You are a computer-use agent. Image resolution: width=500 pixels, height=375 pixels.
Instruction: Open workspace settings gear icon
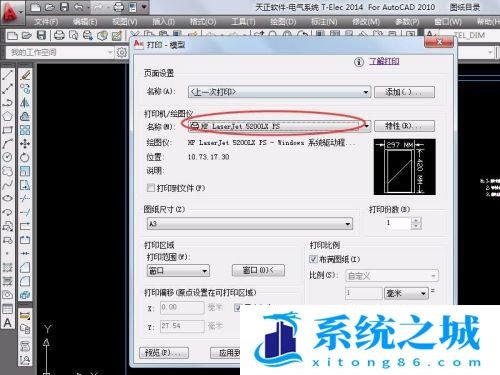click(122, 52)
